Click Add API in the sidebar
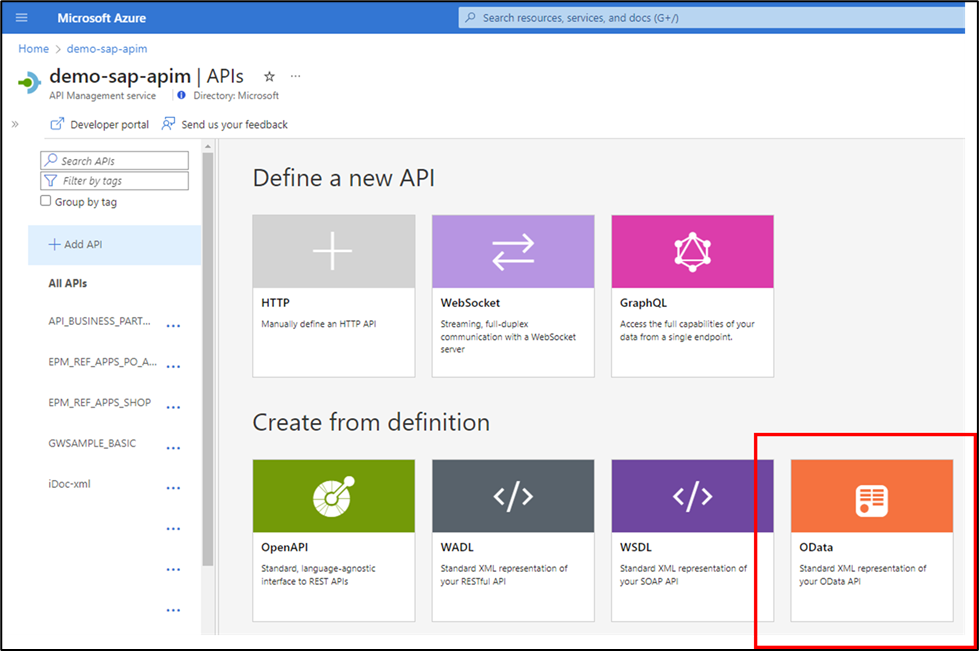This screenshot has height=651, width=979. (x=114, y=245)
